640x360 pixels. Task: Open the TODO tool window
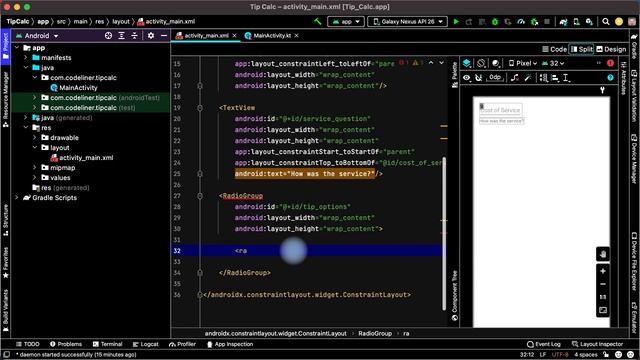(28, 344)
